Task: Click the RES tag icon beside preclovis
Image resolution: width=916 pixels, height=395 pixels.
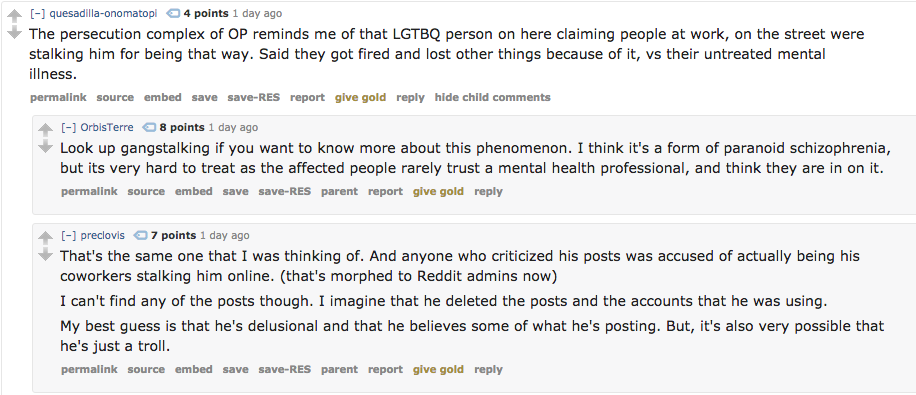Action: 141,235
